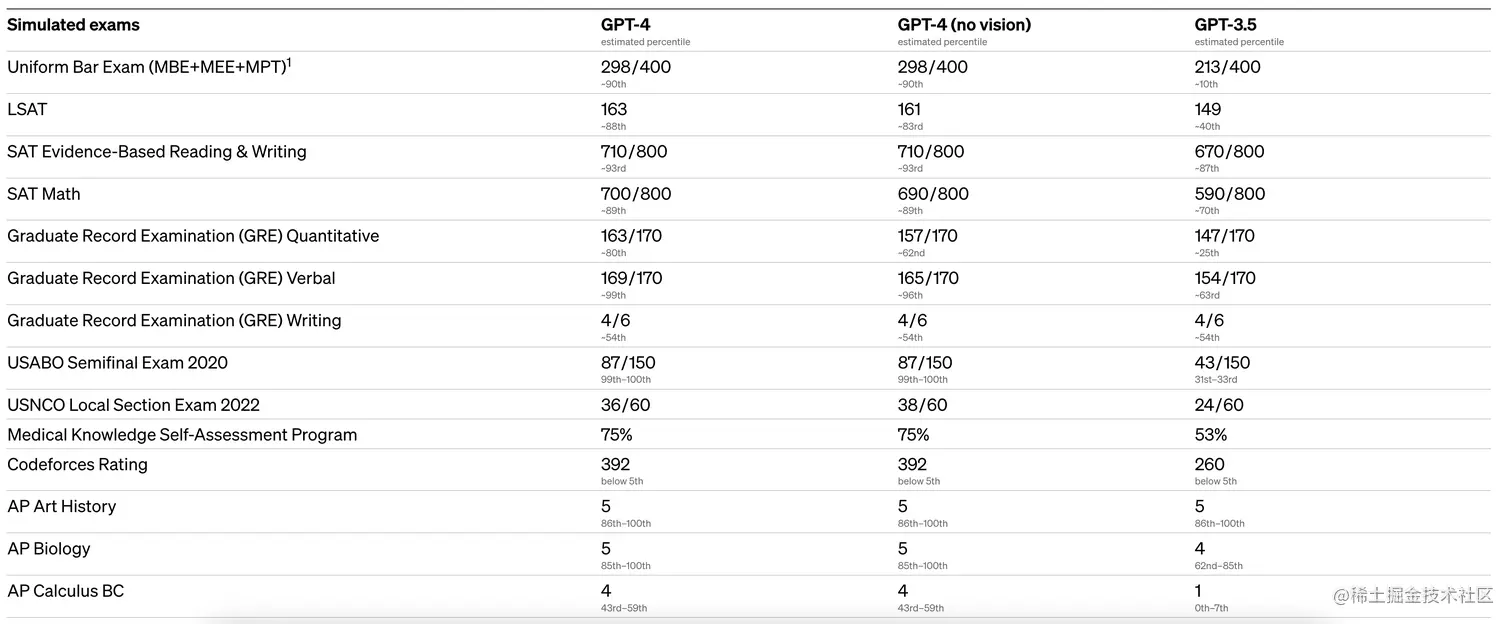This screenshot has width=1512, height=624.
Task: Click the USABO Semifinal Exam 2020 label
Action: pyautogui.click(x=118, y=363)
